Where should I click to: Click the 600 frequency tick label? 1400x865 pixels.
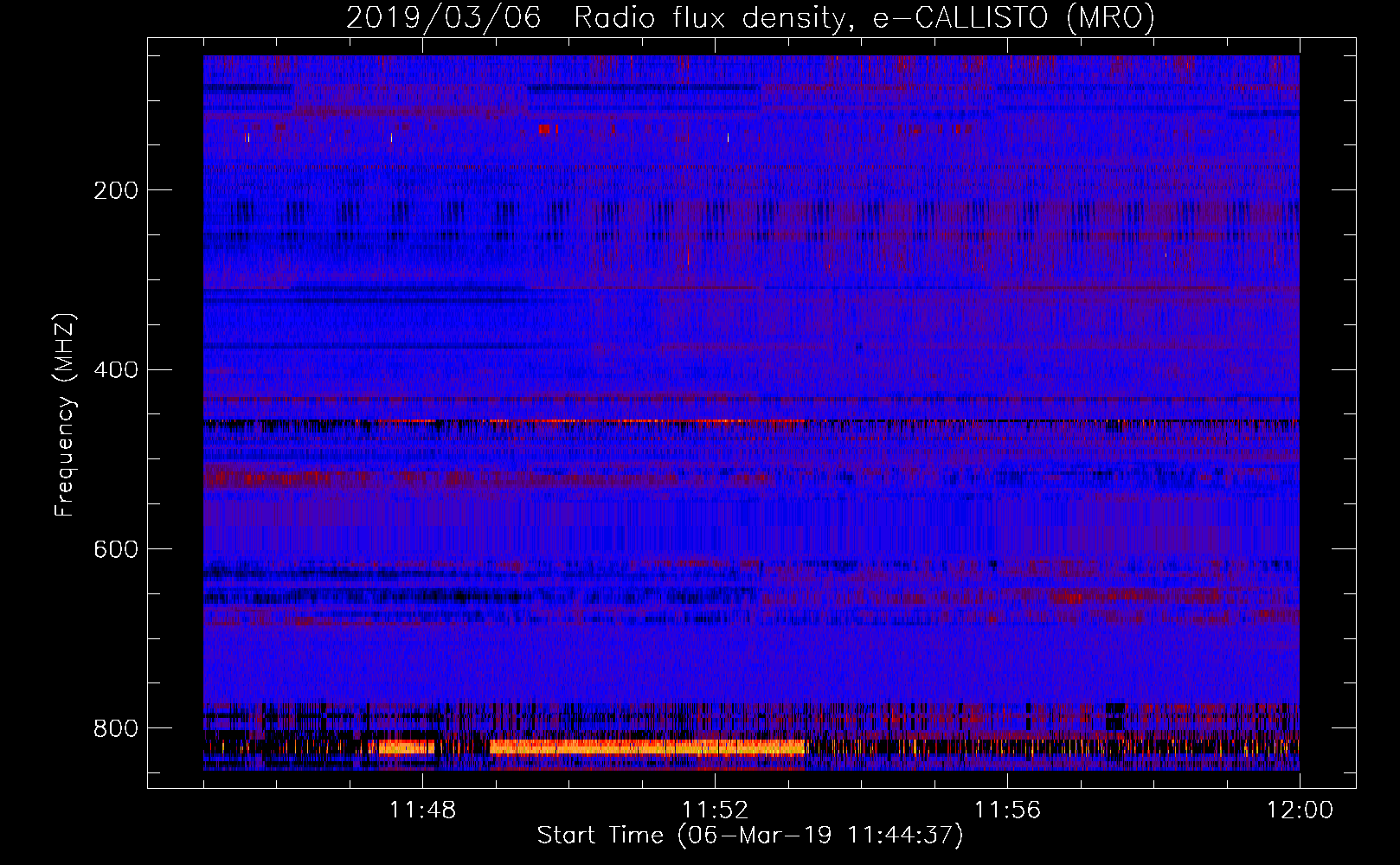pyautogui.click(x=115, y=549)
